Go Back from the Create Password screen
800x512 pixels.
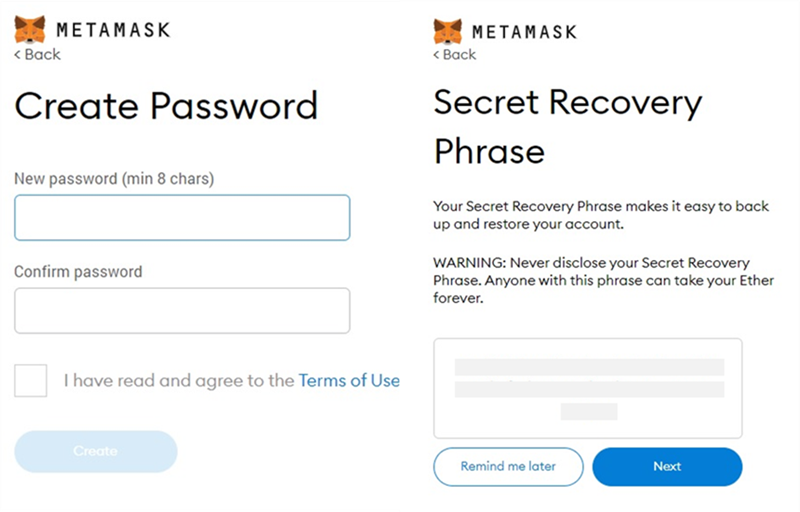coord(37,55)
